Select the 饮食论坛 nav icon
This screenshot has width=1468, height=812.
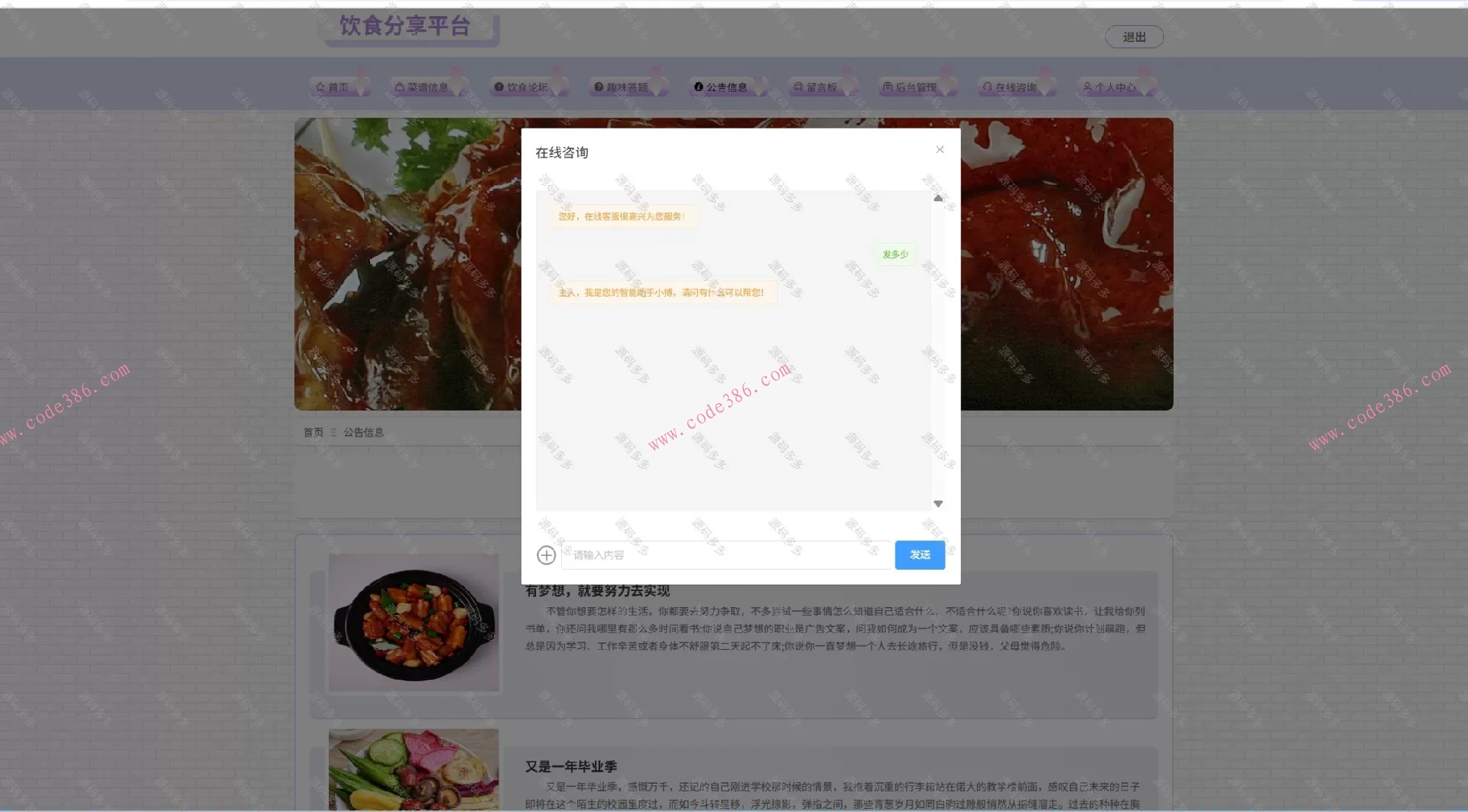[498, 86]
